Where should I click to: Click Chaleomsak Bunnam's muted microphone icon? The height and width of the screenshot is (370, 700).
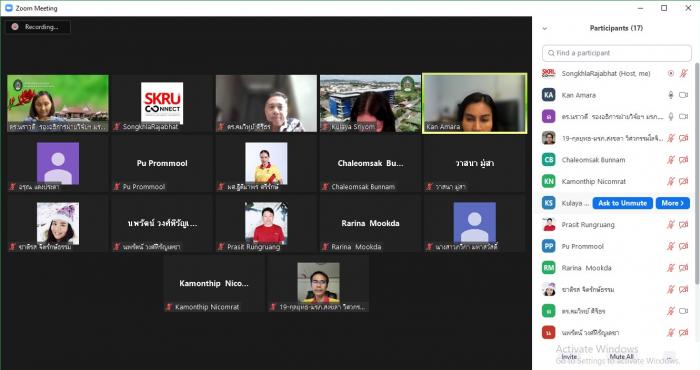(671, 160)
